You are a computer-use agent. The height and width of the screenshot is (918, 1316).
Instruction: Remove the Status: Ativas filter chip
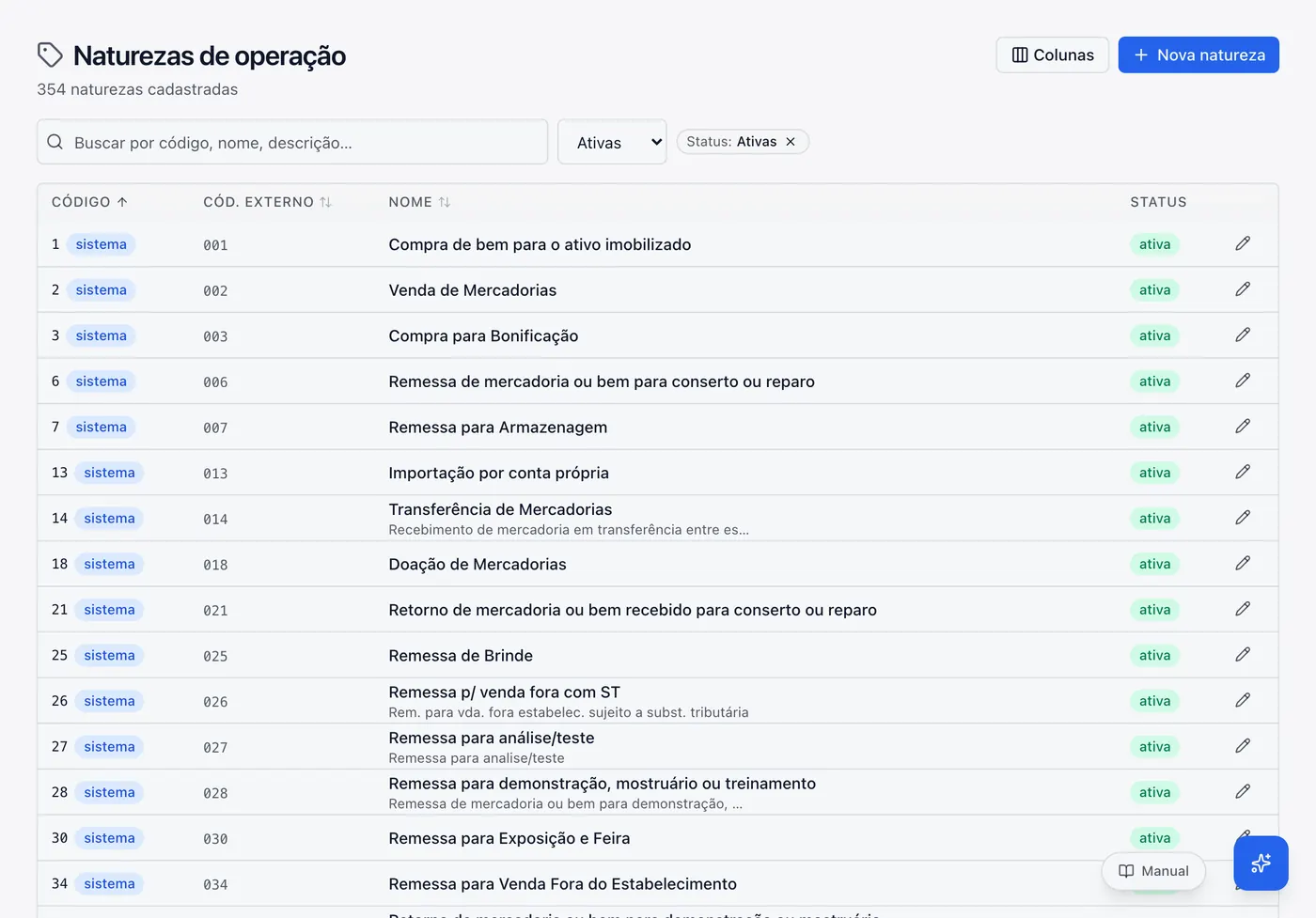(x=791, y=142)
